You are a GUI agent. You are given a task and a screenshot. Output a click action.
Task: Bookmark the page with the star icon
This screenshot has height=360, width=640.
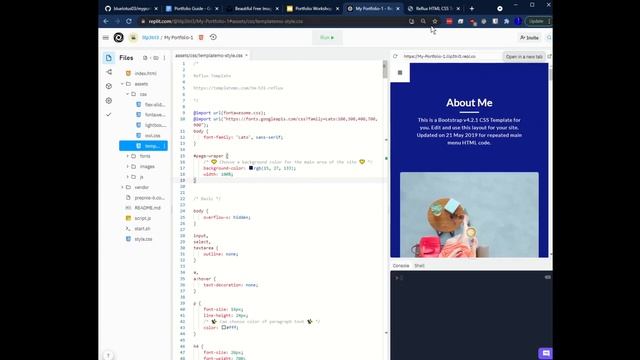coord(435,21)
